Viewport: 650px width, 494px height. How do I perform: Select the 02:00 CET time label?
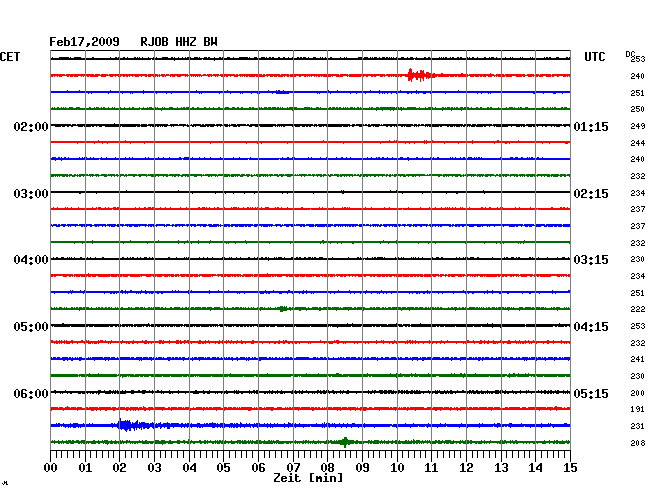coord(31,126)
